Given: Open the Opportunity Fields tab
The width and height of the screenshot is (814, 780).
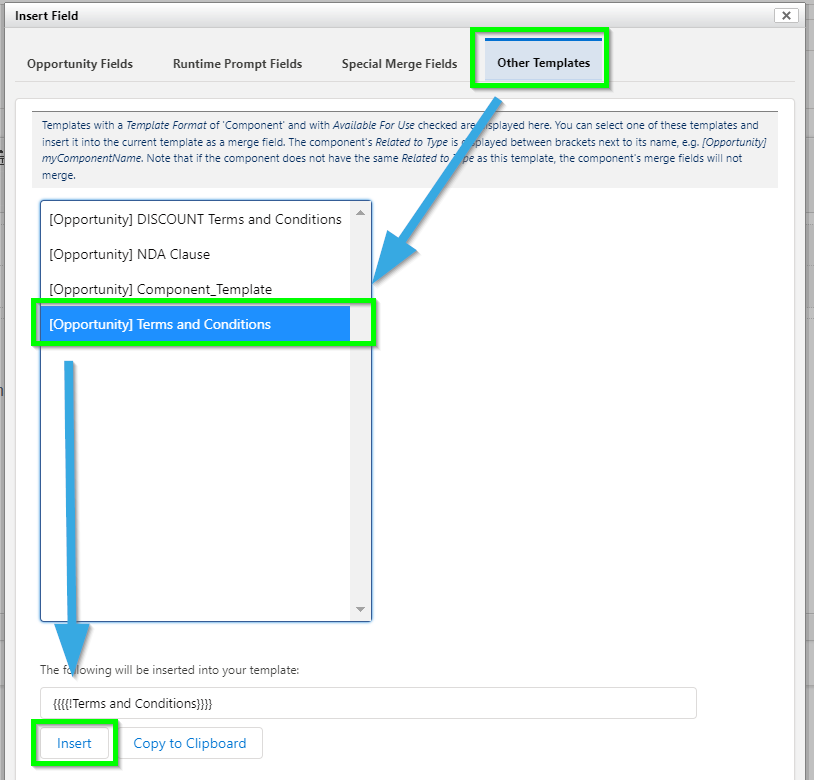Looking at the screenshot, I should tap(80, 64).
